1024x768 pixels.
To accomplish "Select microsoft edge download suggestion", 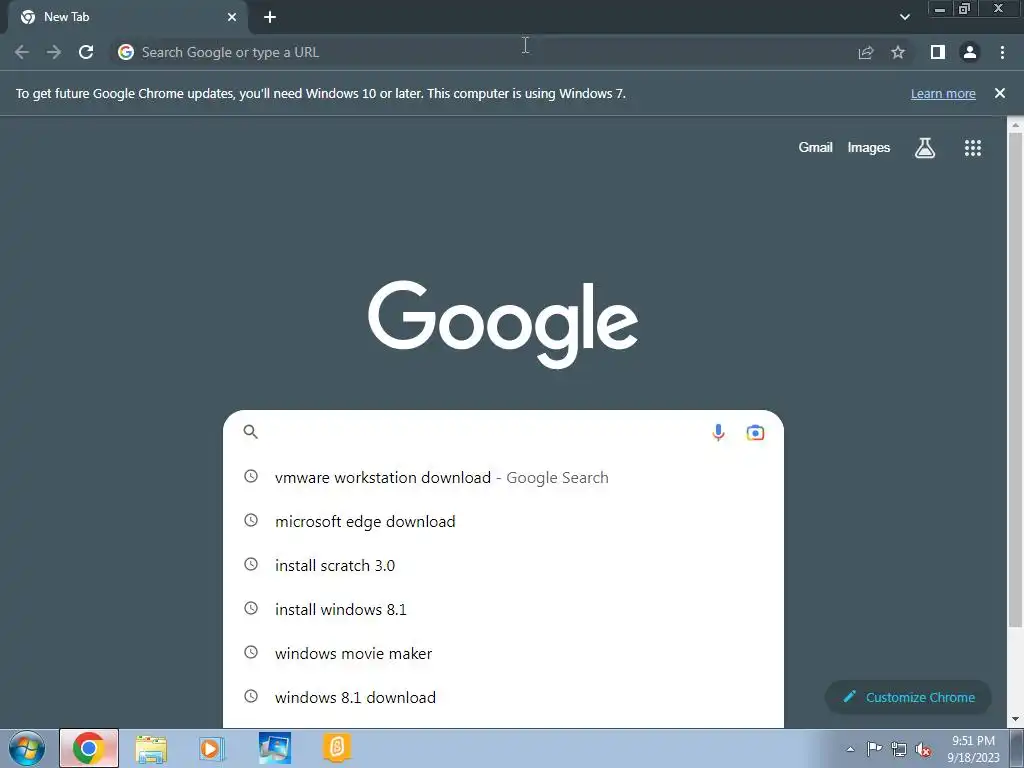I will [x=503, y=521].
